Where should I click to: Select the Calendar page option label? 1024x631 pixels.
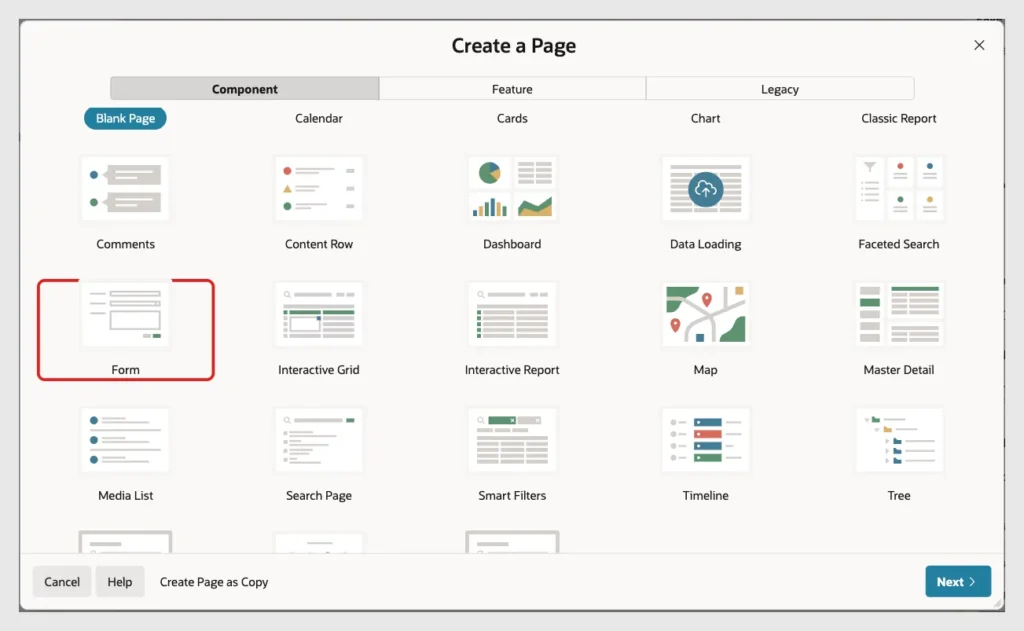[319, 118]
